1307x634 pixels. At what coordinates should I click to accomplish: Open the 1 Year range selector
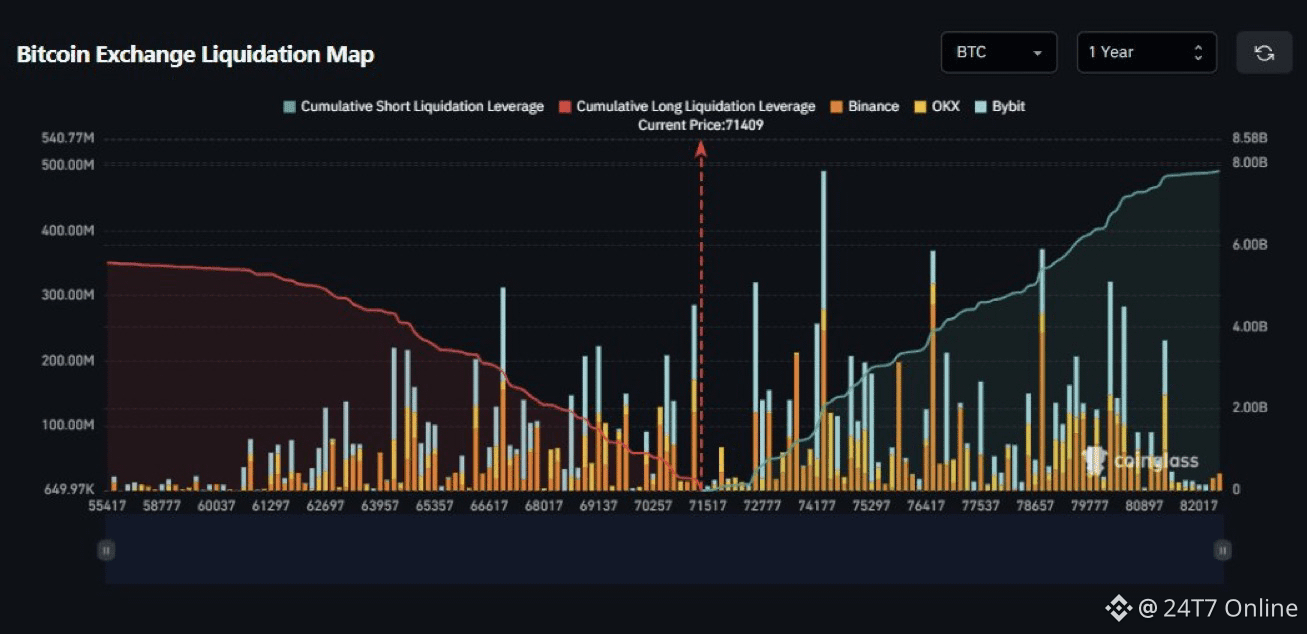click(x=1146, y=52)
